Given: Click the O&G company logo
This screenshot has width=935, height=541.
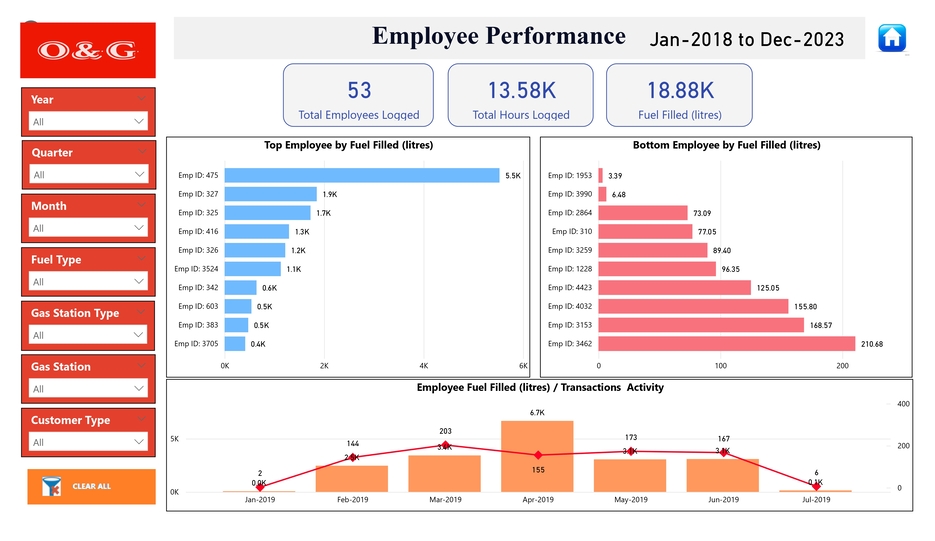Looking at the screenshot, I should 87,50.
